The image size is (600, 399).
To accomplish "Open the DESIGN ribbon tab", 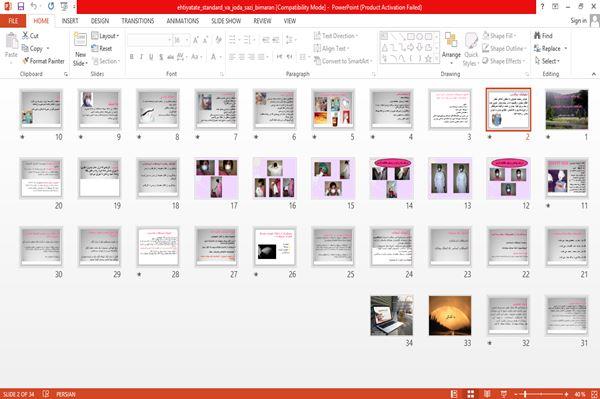I will 100,21.
